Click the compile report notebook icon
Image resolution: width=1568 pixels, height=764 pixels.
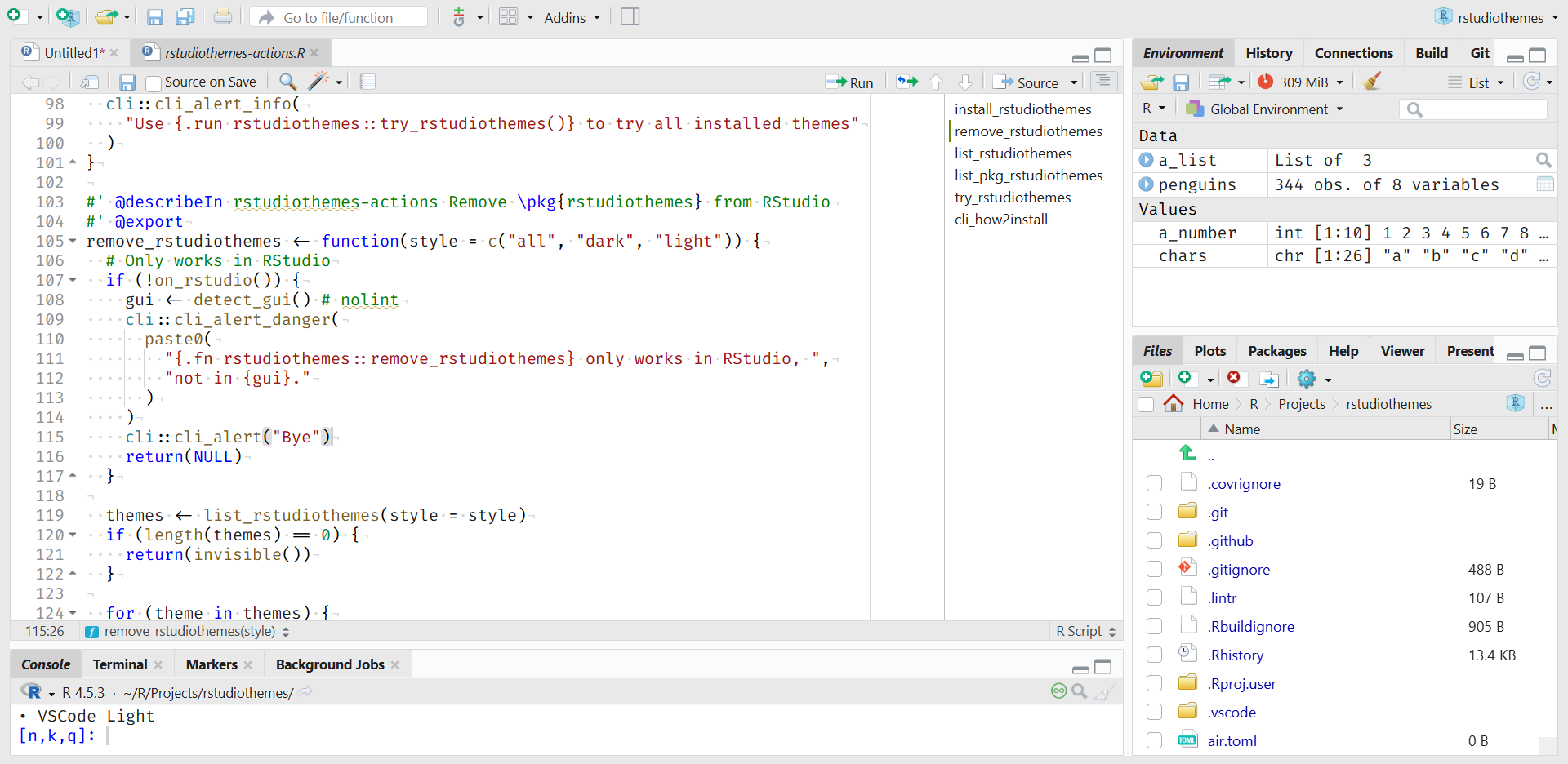367,81
